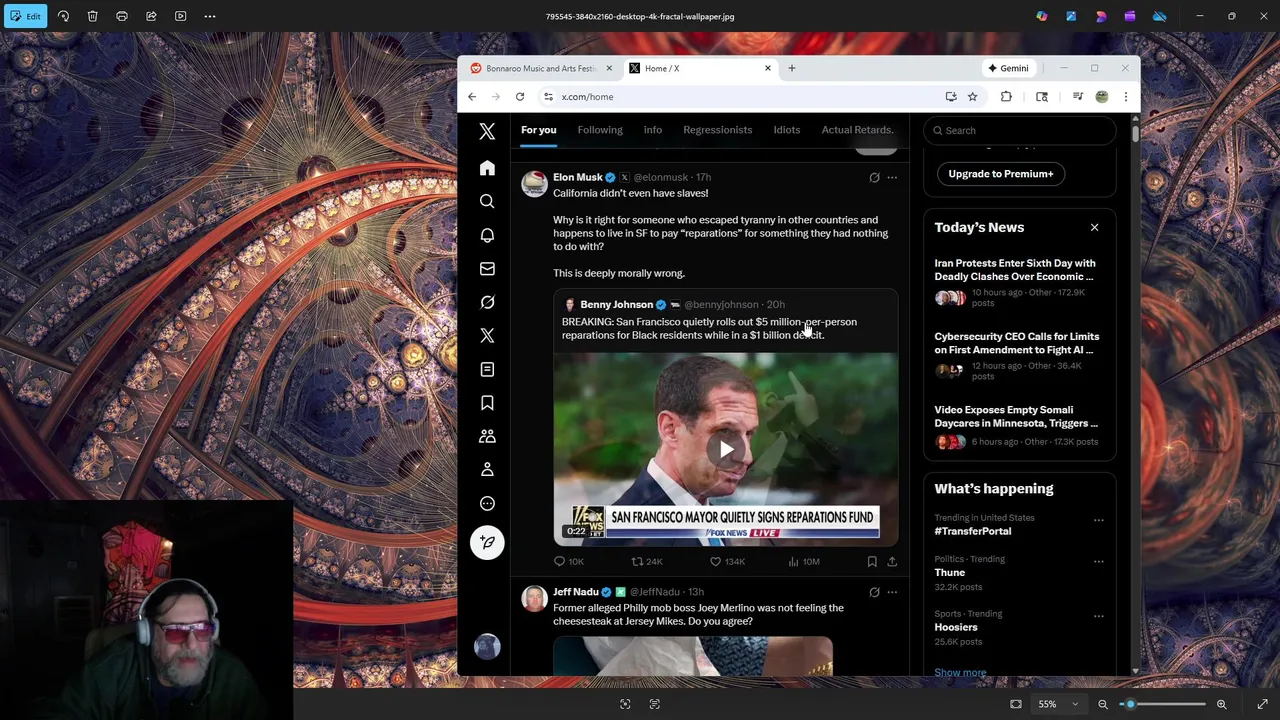This screenshot has width=1280, height=720.
Task: Reply to Elon Musk's post (10K replies)
Action: (x=569, y=562)
